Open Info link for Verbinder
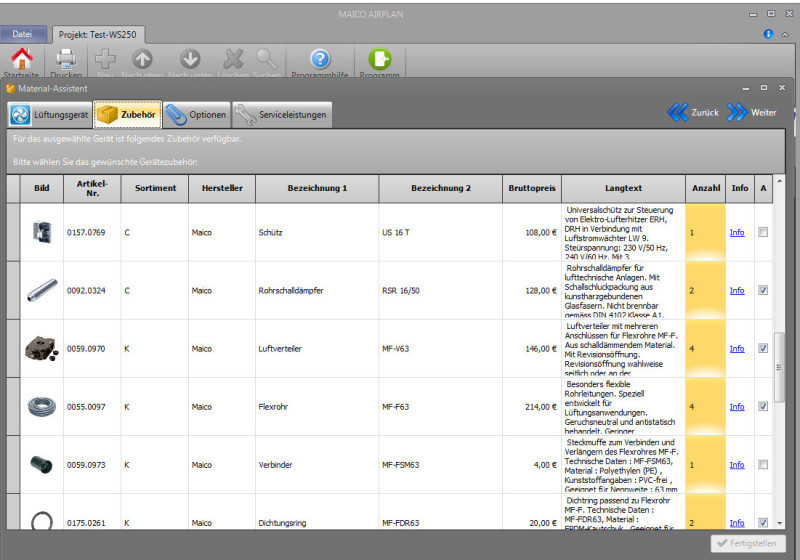The height and width of the screenshot is (560, 800). [737, 465]
